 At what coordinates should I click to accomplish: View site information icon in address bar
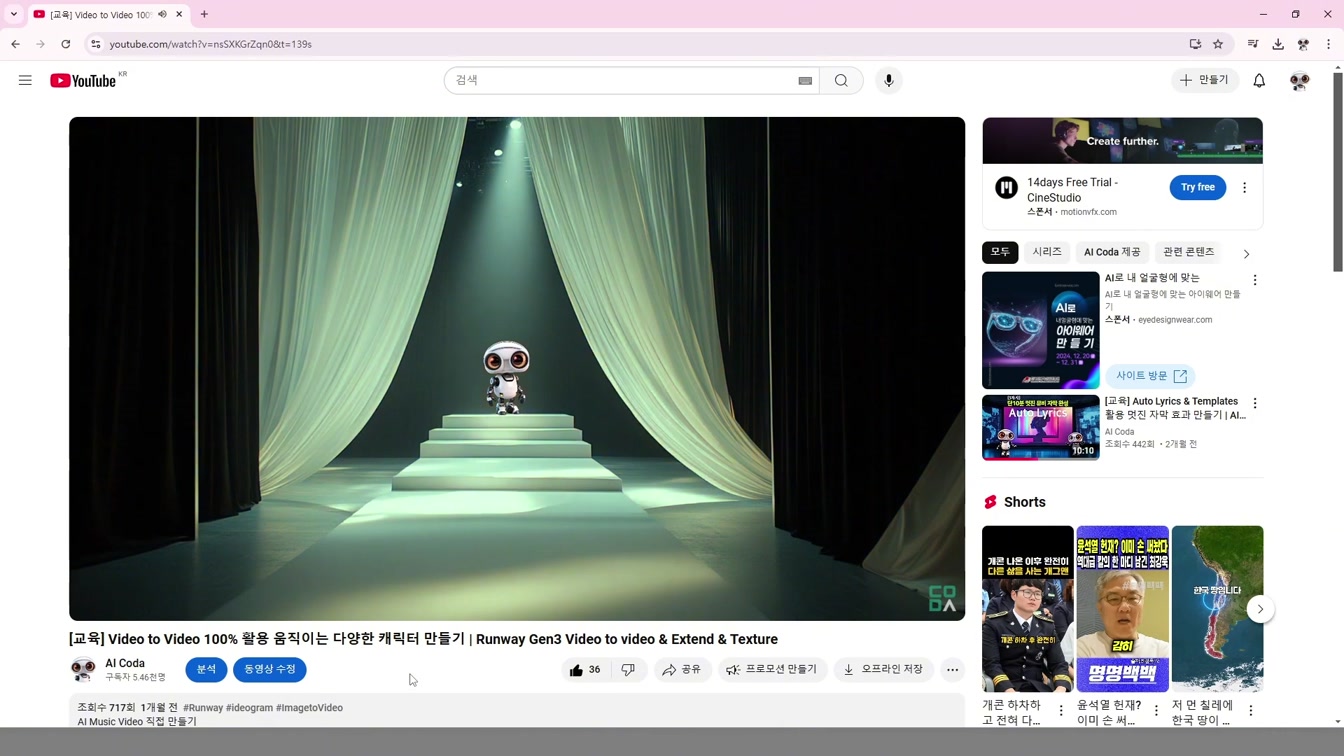pyautogui.click(x=95, y=44)
